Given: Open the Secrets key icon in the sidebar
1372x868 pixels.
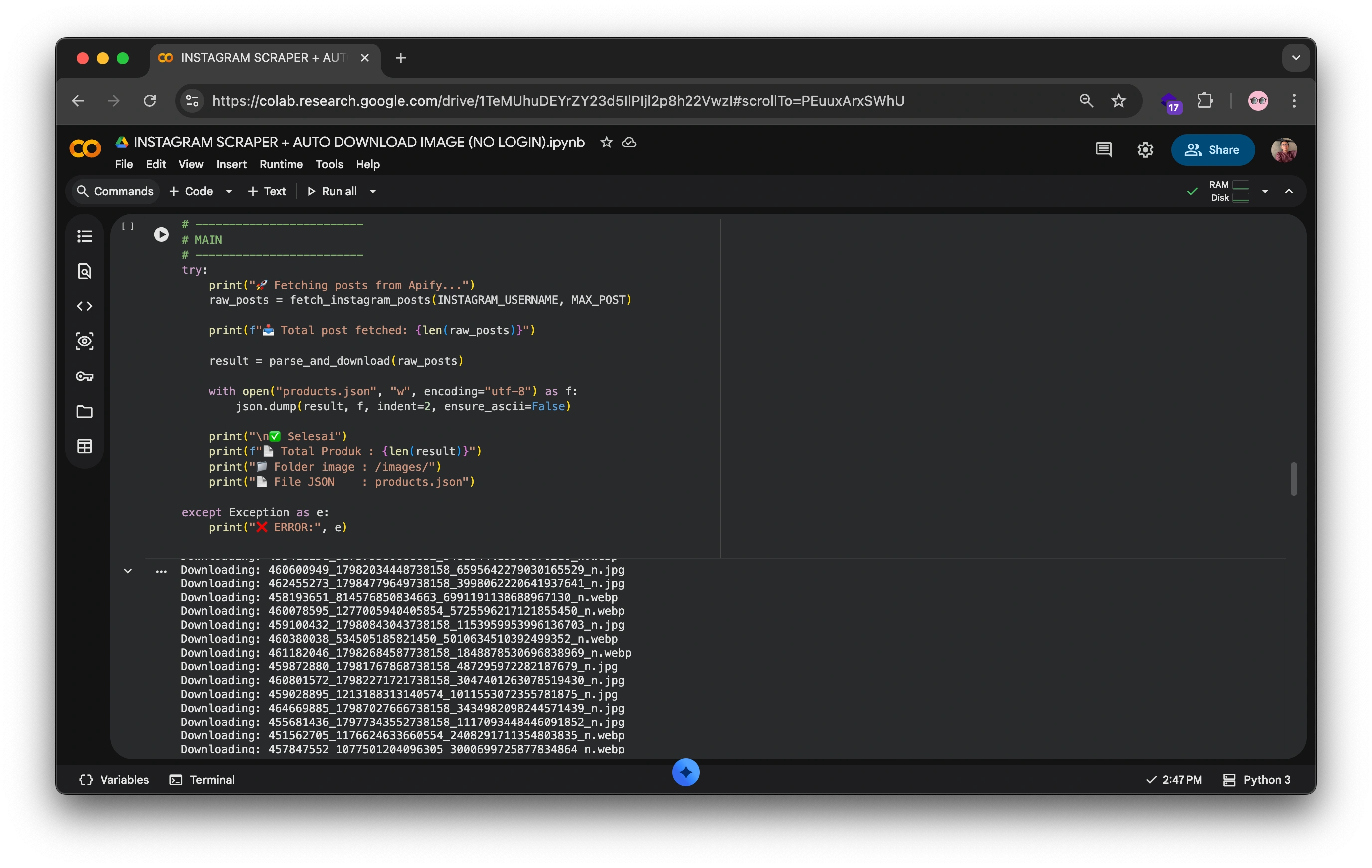Looking at the screenshot, I should pyautogui.click(x=84, y=377).
